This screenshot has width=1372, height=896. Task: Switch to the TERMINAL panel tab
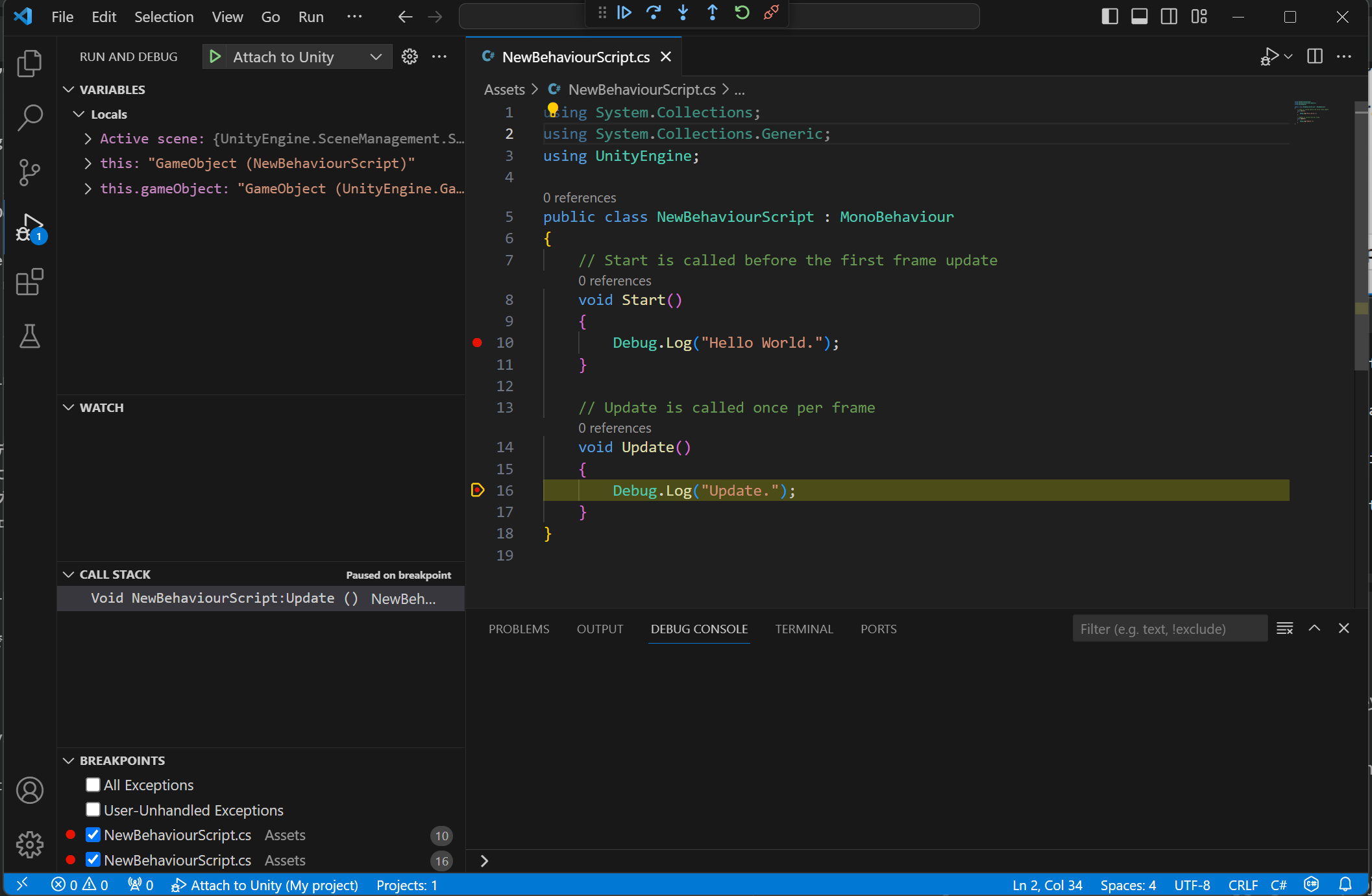[x=803, y=629]
